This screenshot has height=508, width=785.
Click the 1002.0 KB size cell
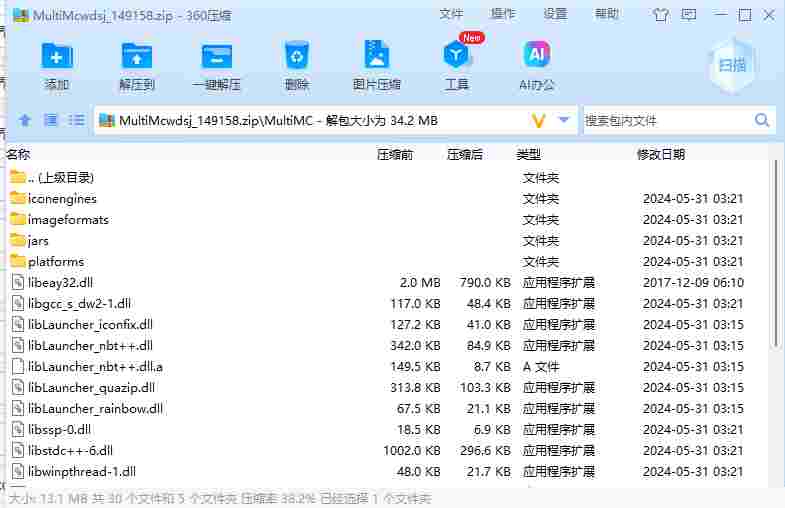[x=412, y=450]
